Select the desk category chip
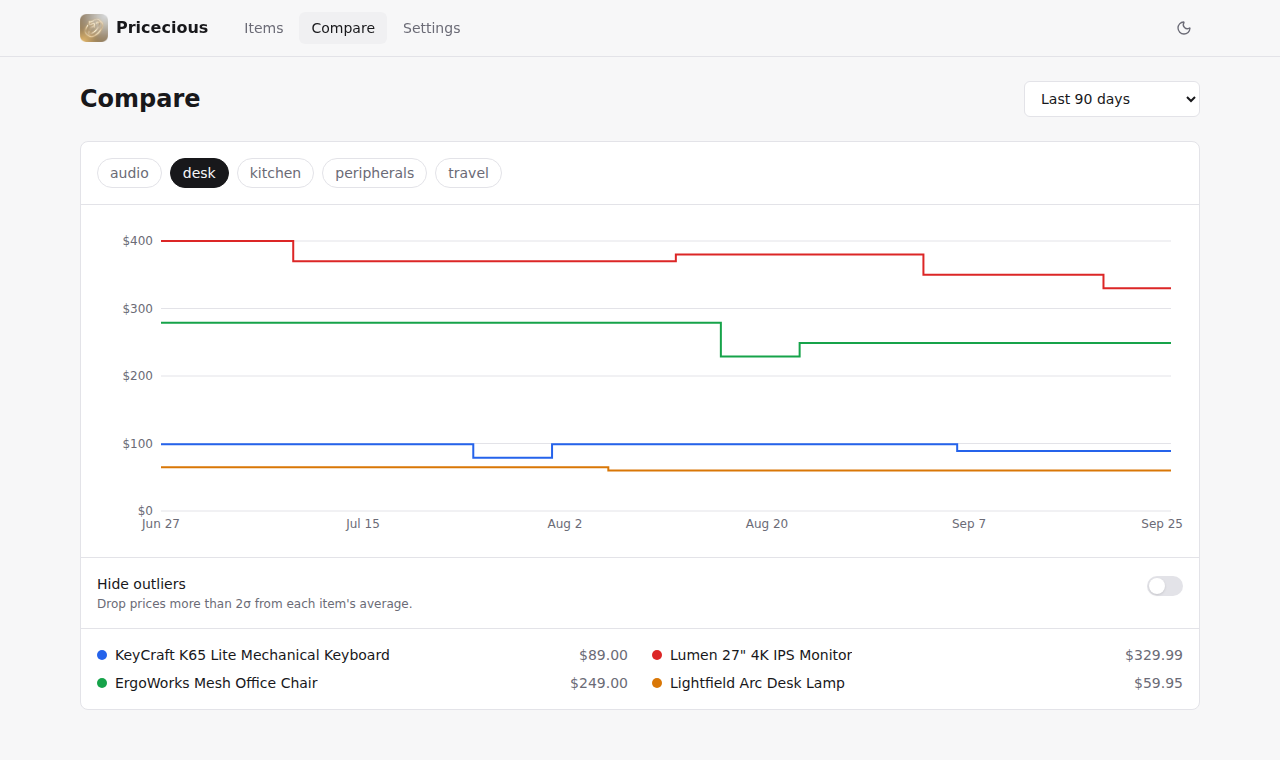 coord(199,173)
